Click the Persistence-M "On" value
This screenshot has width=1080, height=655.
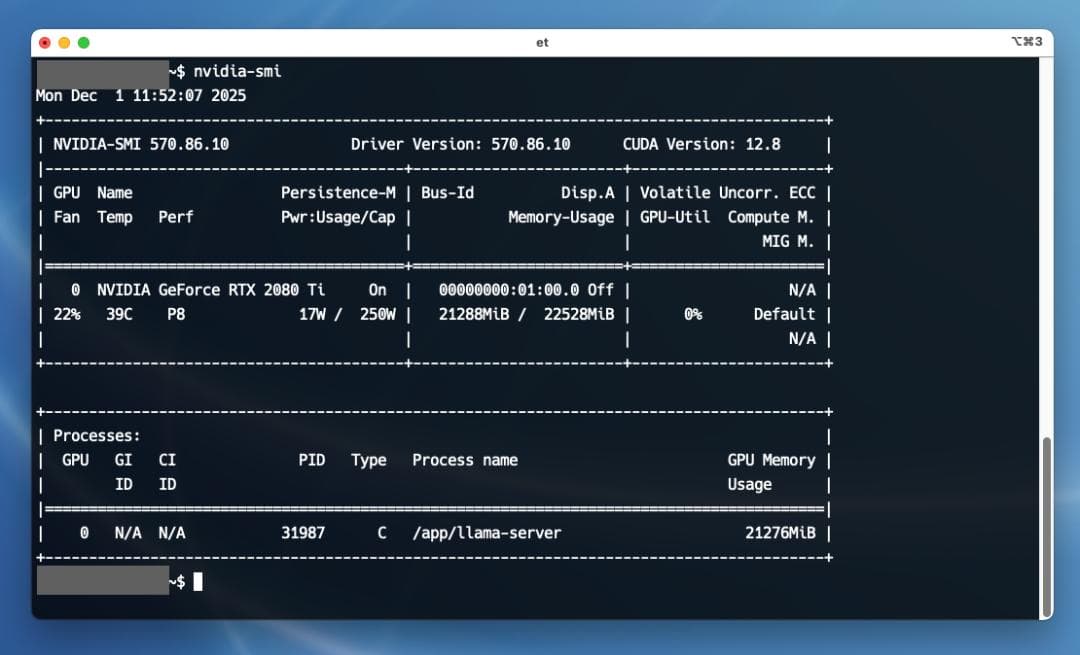click(x=377, y=290)
